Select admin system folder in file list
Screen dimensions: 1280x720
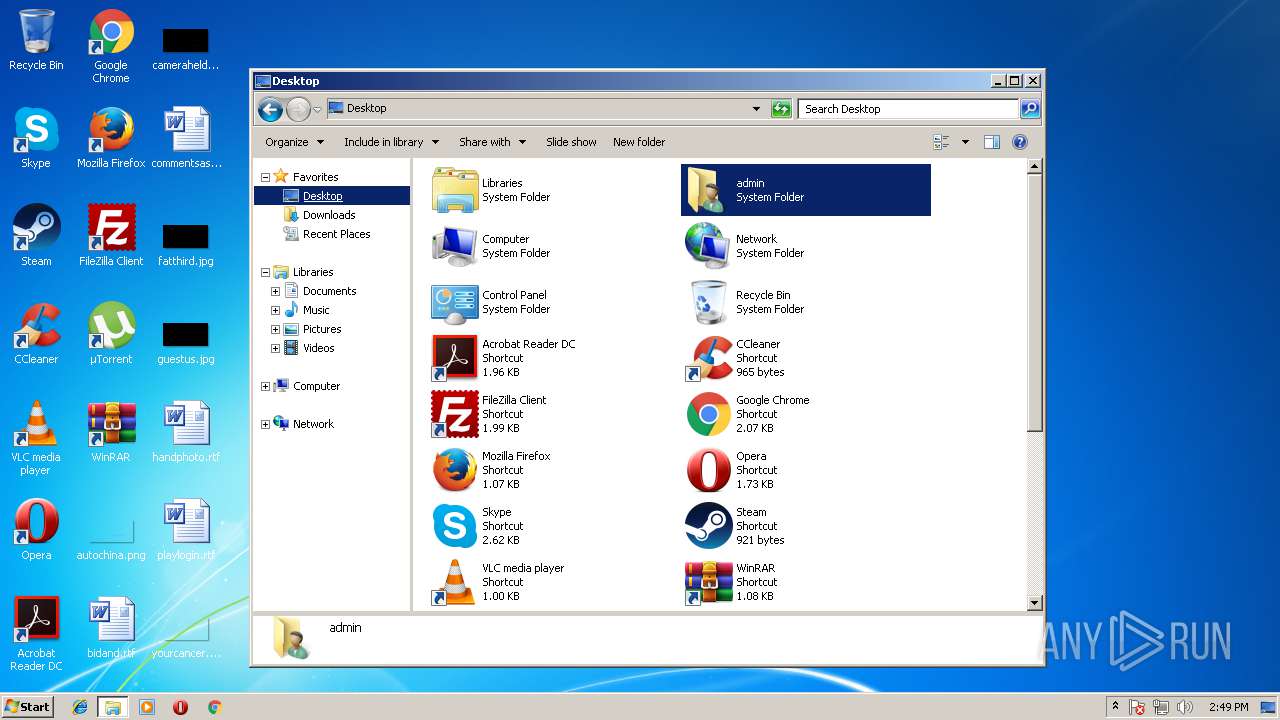click(806, 190)
